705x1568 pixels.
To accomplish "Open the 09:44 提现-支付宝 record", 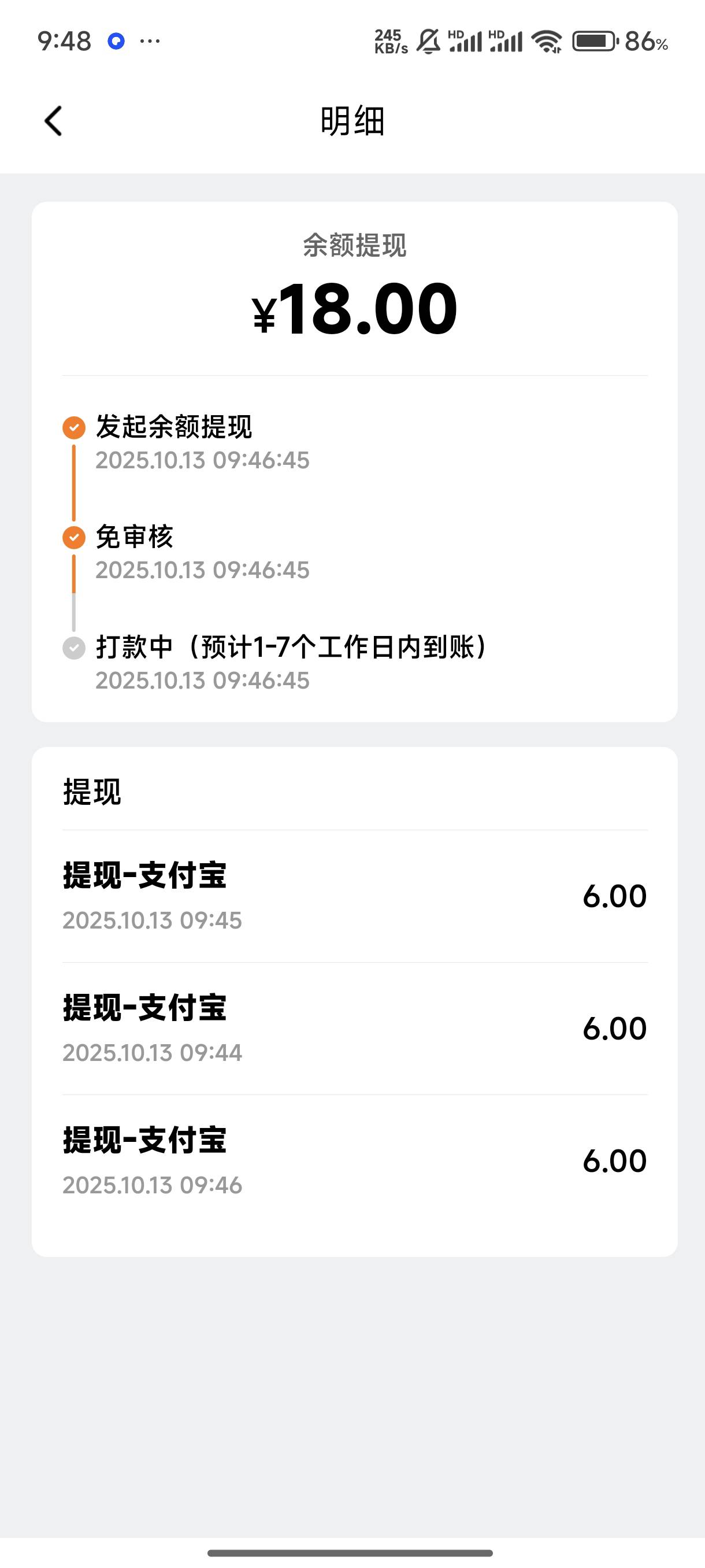I will click(354, 1028).
